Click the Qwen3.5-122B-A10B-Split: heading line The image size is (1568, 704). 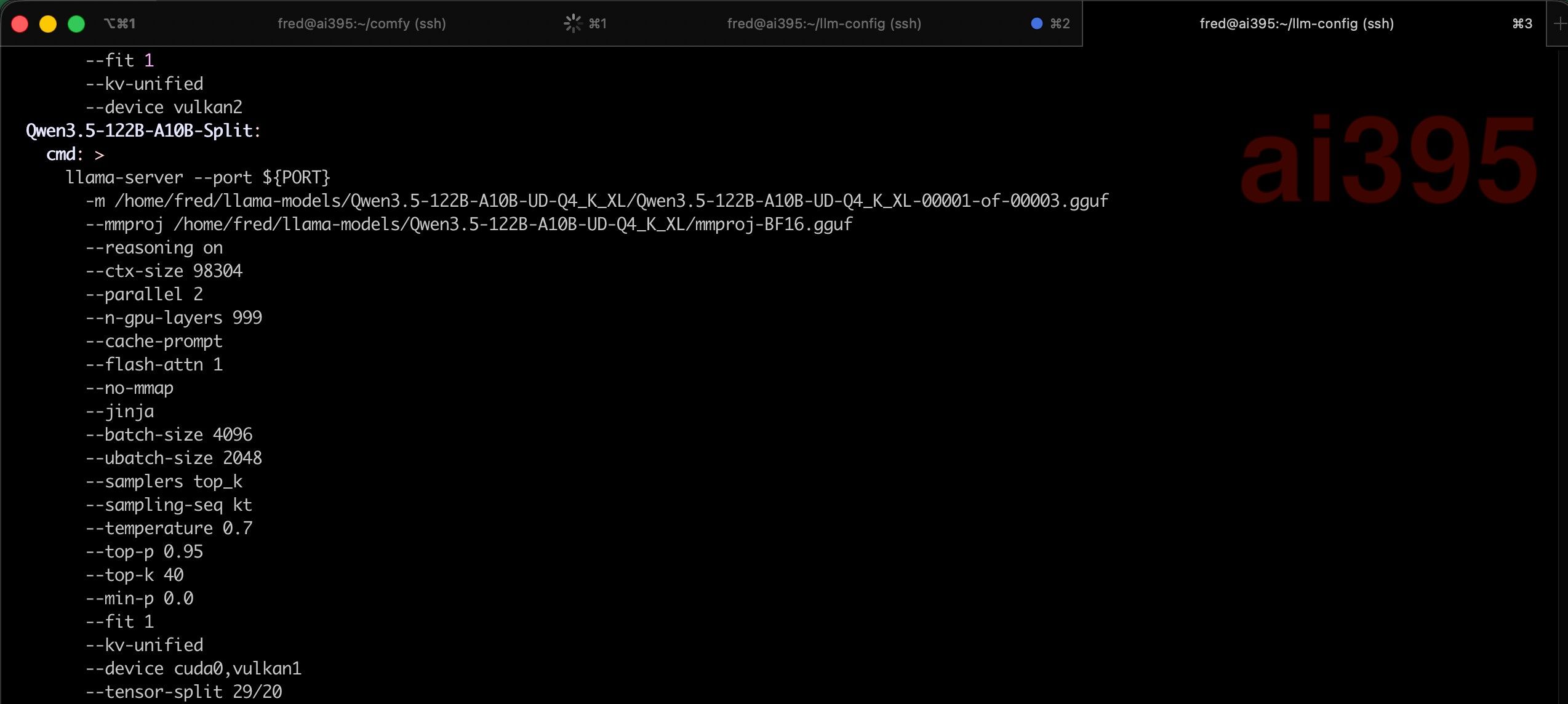[x=143, y=130]
